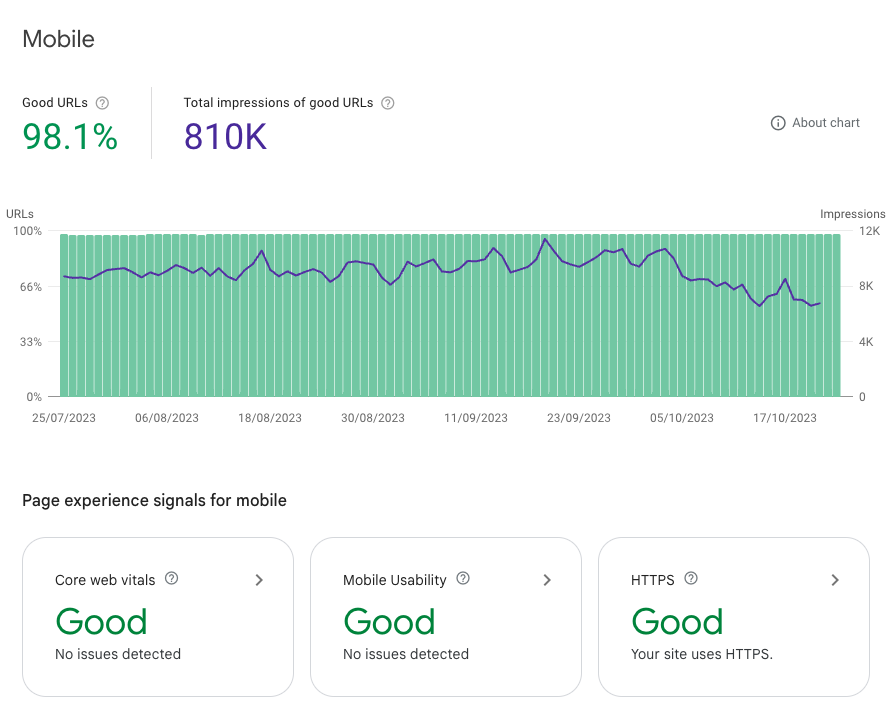The image size is (894, 727).
Task: Click Good status in Core web vitals card
Action: pyautogui.click(x=101, y=622)
